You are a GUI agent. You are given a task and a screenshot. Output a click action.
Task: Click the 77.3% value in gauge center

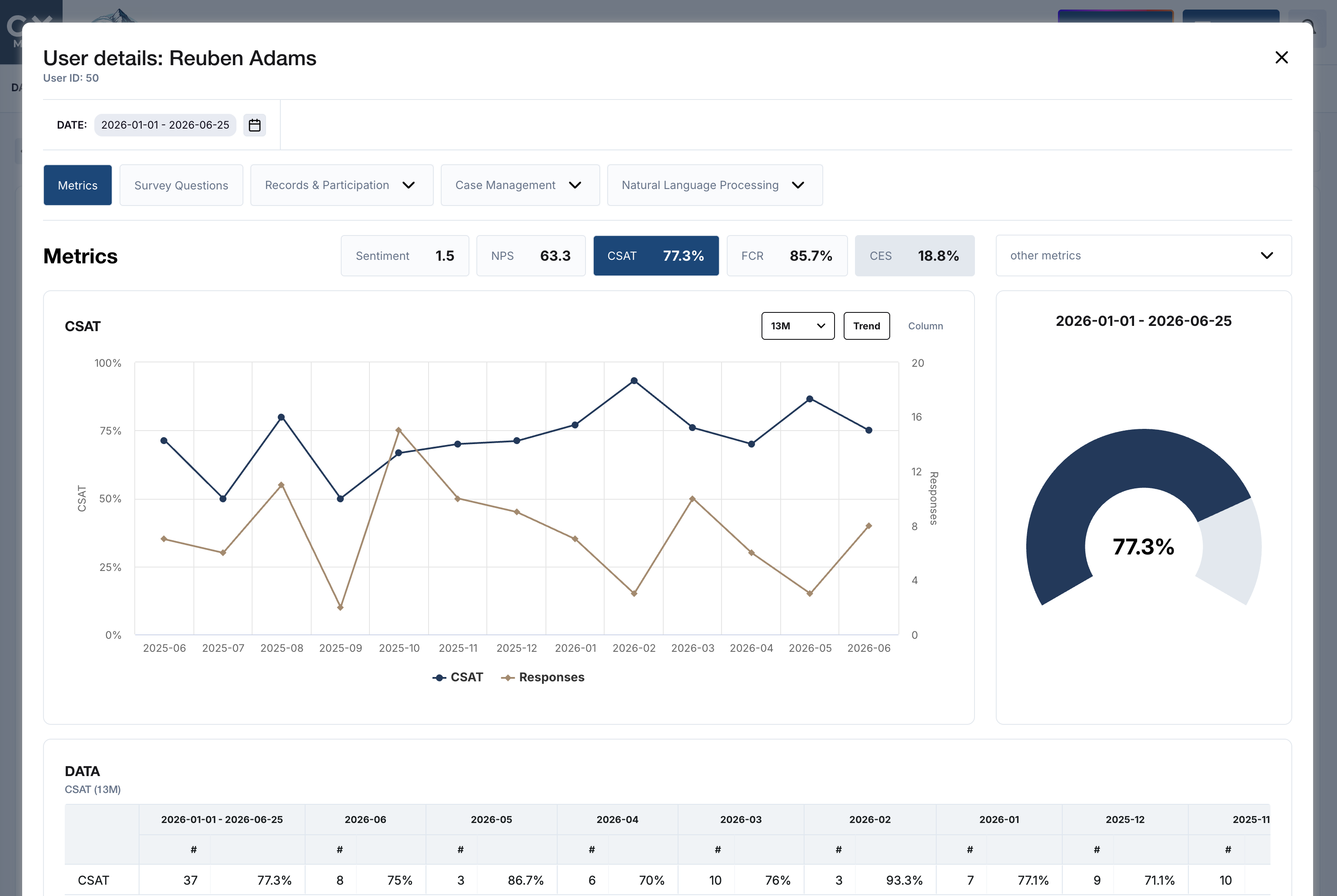pos(1143,547)
